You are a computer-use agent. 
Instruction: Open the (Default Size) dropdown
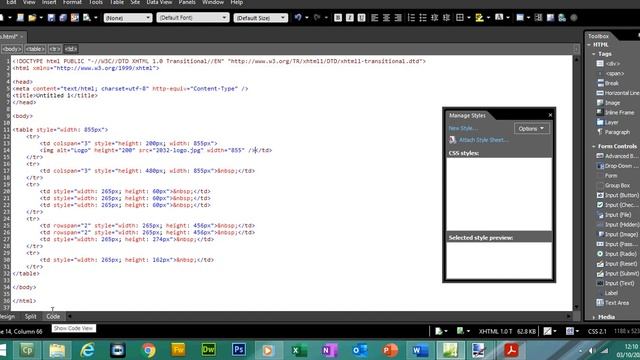[261, 18]
